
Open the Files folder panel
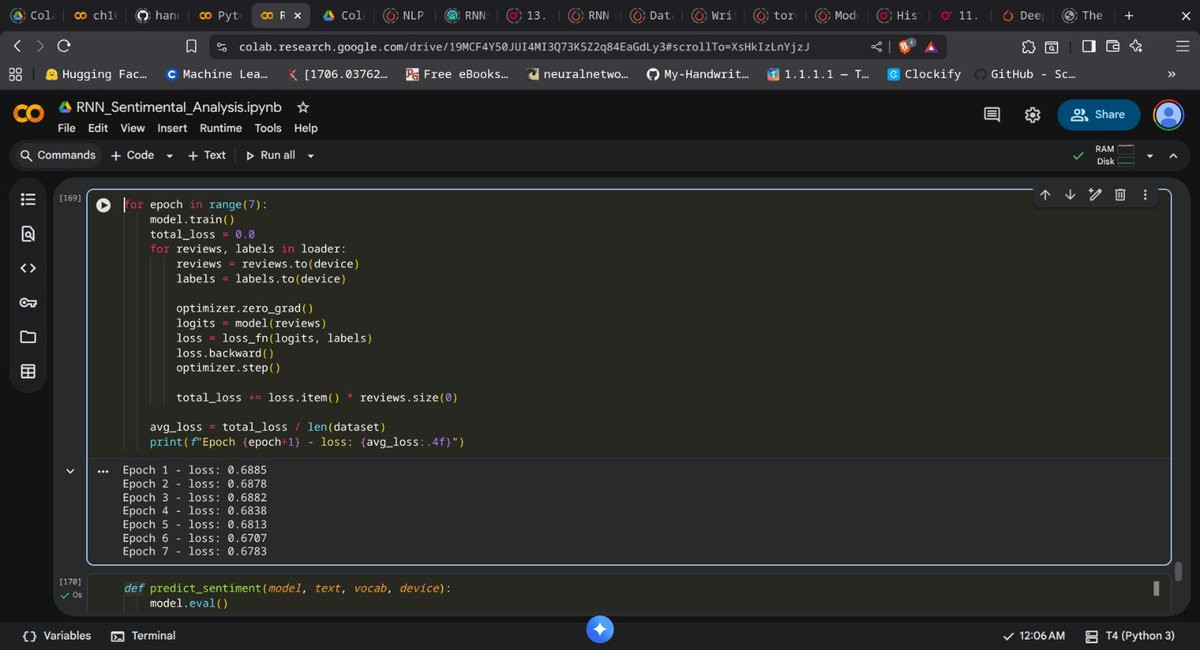[x=28, y=337]
